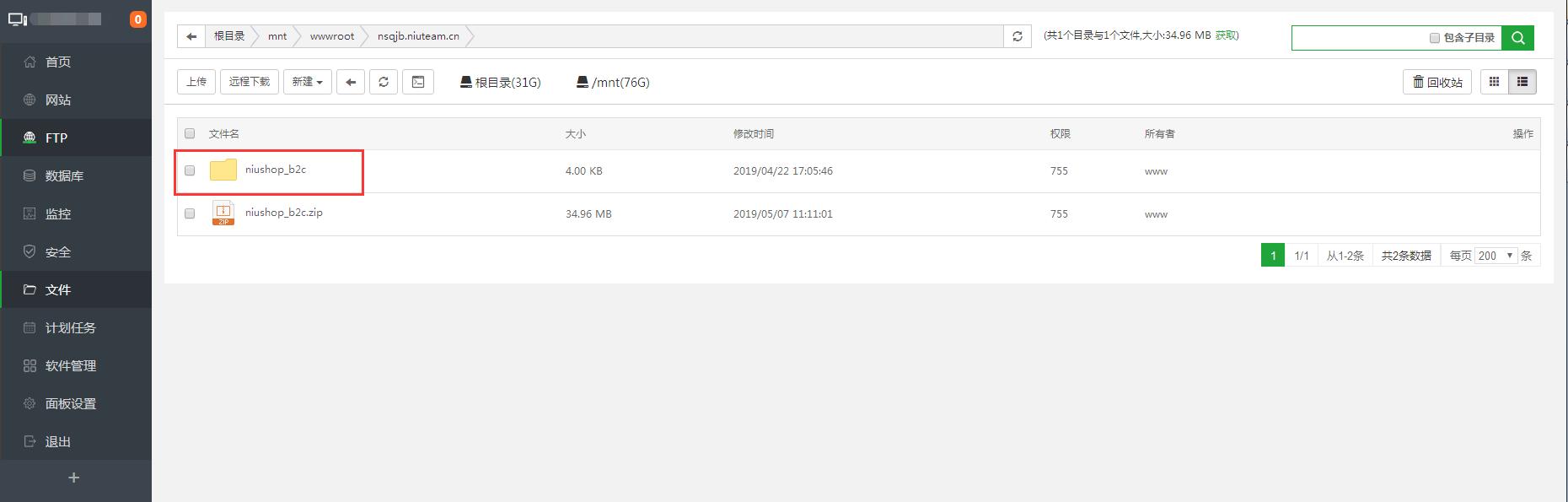The width and height of the screenshot is (1568, 502).
Task: Click size 34.96 MB cell
Action: (588, 214)
